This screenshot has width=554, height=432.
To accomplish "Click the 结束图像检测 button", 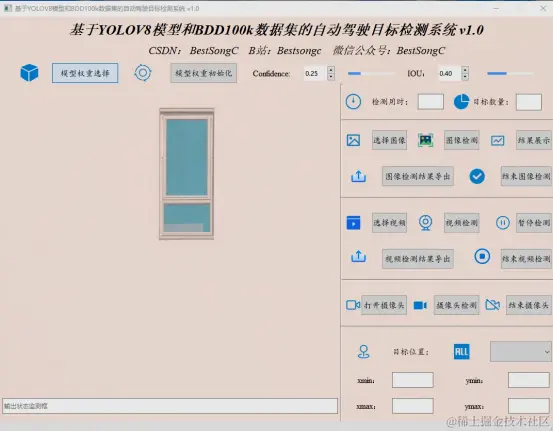I will 526,176.
